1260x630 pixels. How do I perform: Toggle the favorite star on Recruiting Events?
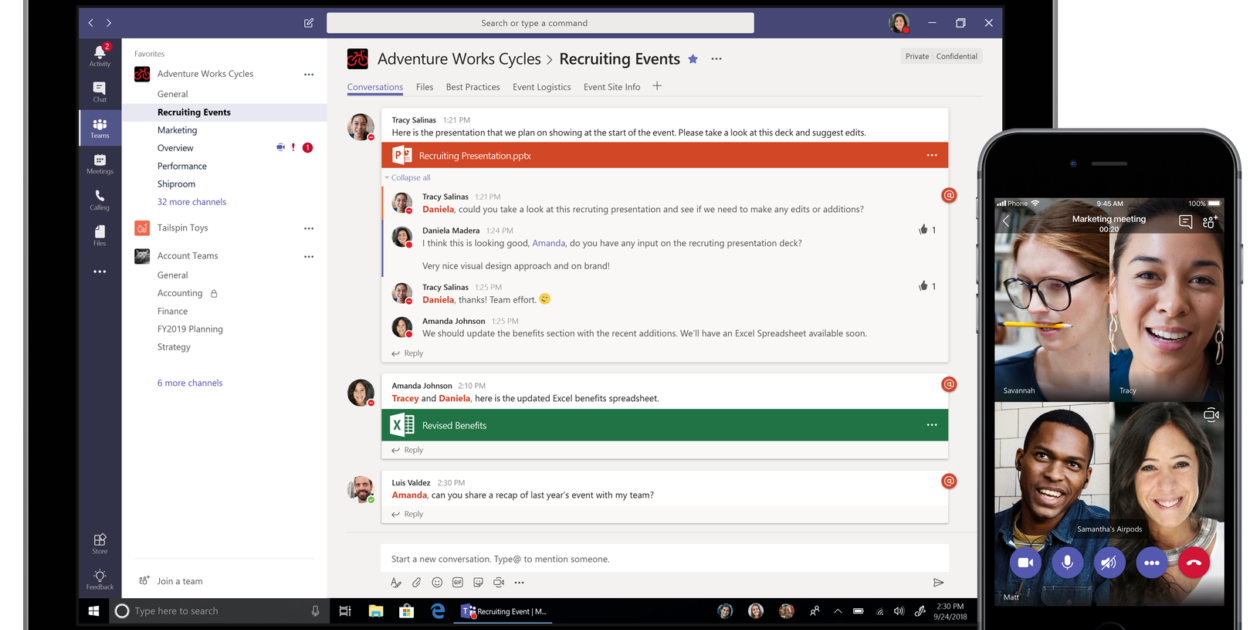click(692, 59)
